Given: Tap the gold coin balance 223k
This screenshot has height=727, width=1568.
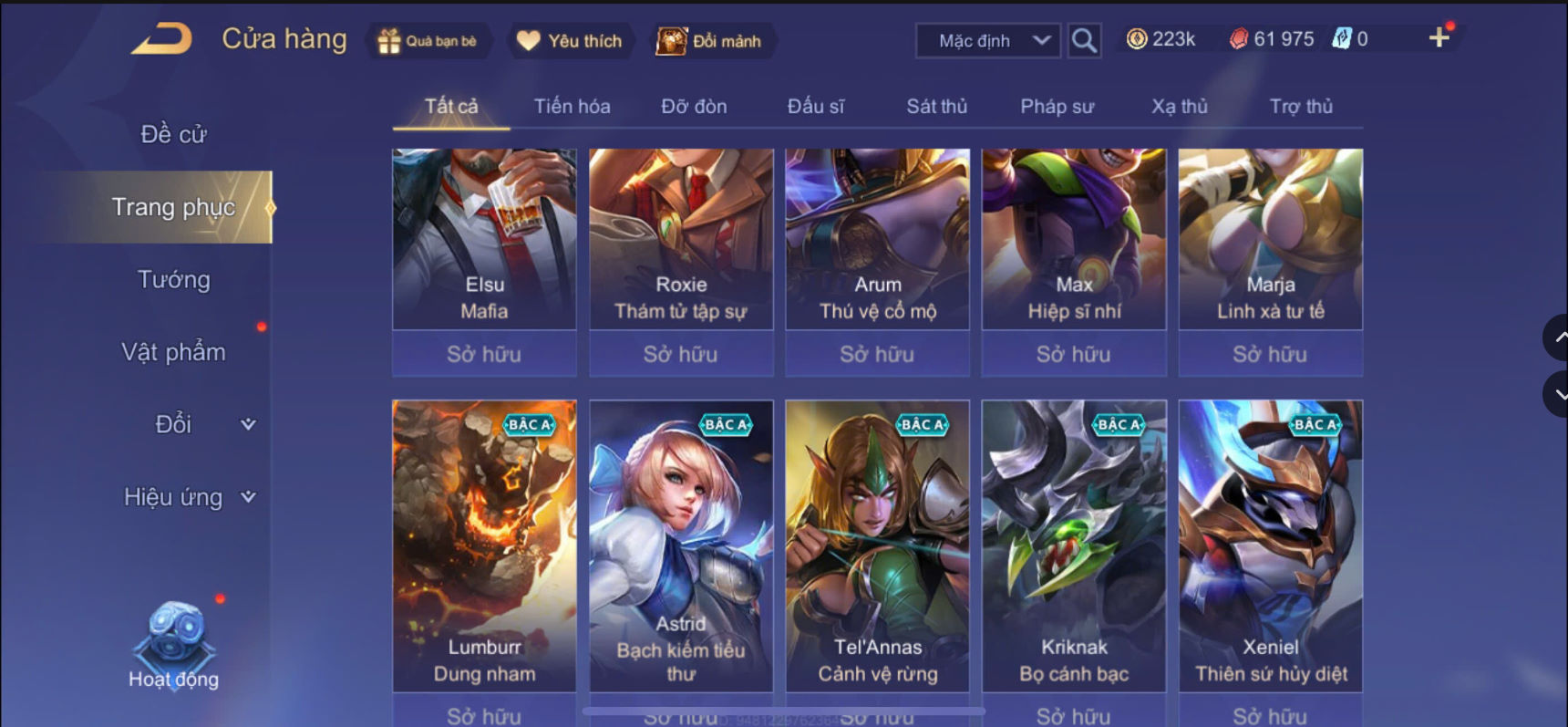Looking at the screenshot, I should click(1161, 39).
